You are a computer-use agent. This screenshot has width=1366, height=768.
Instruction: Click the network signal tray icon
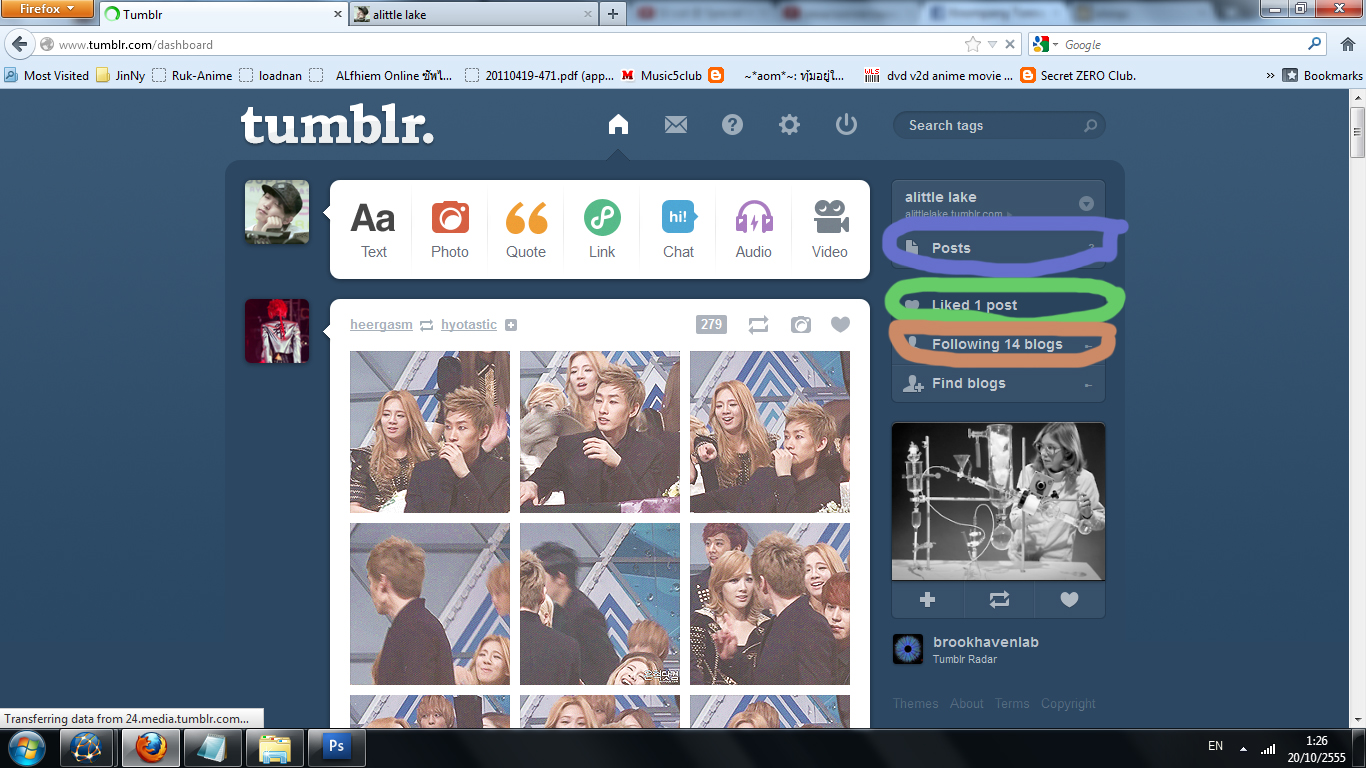(1268, 747)
